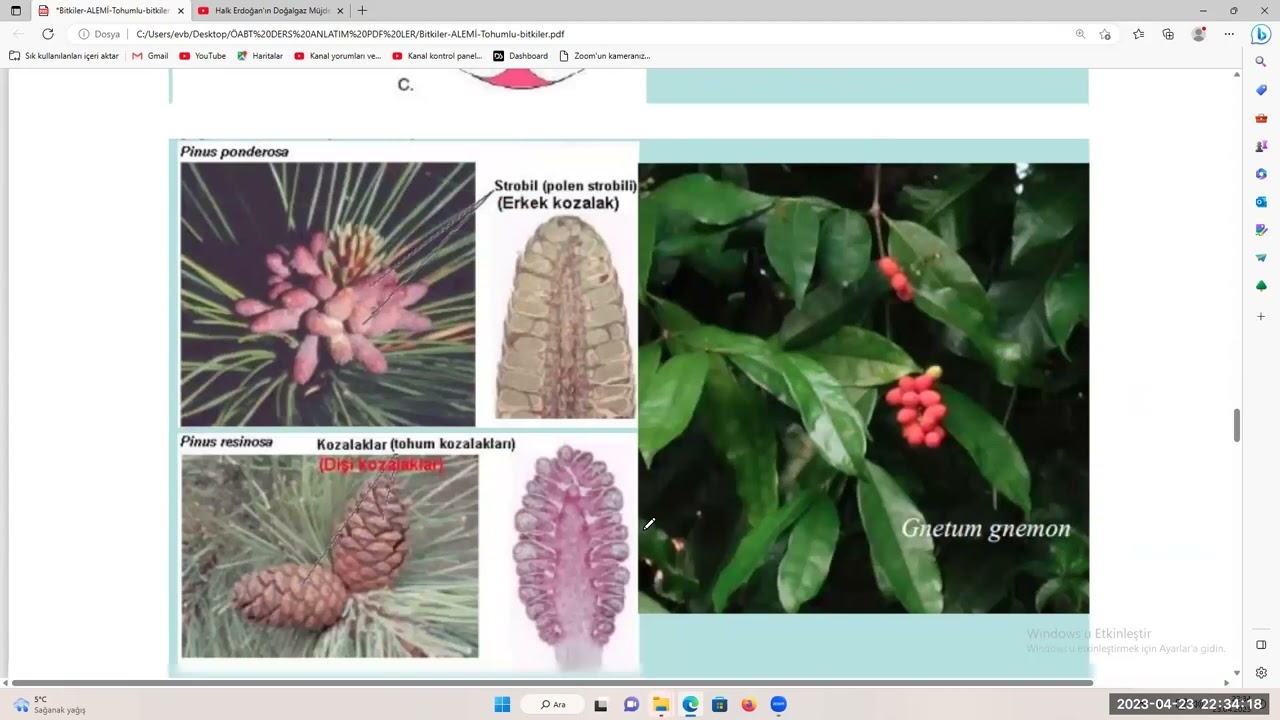Open the tab actions menu icon
The width and height of the screenshot is (1280, 720).
[x=15, y=10]
